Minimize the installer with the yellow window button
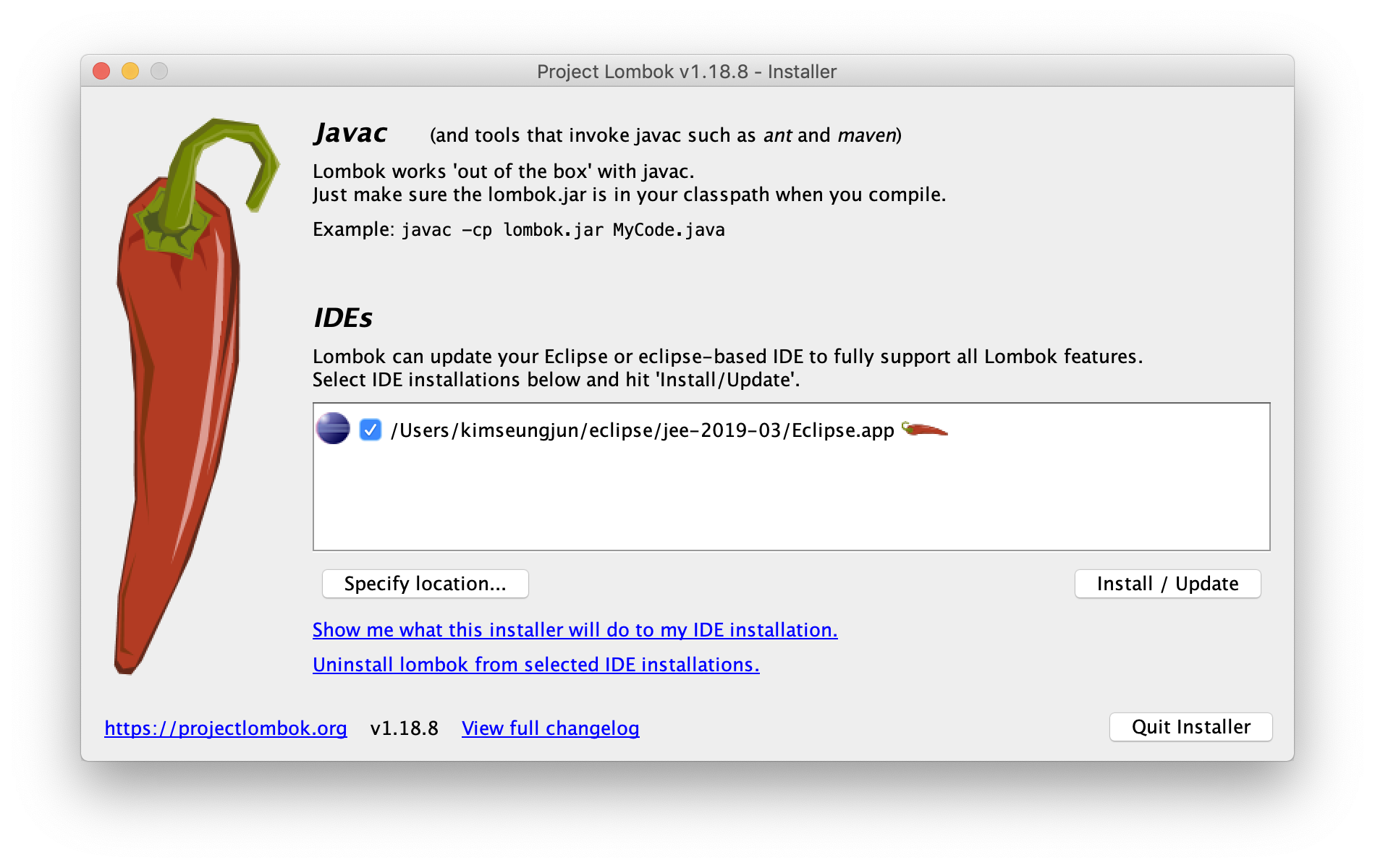The height and width of the screenshot is (868, 1375). point(130,71)
